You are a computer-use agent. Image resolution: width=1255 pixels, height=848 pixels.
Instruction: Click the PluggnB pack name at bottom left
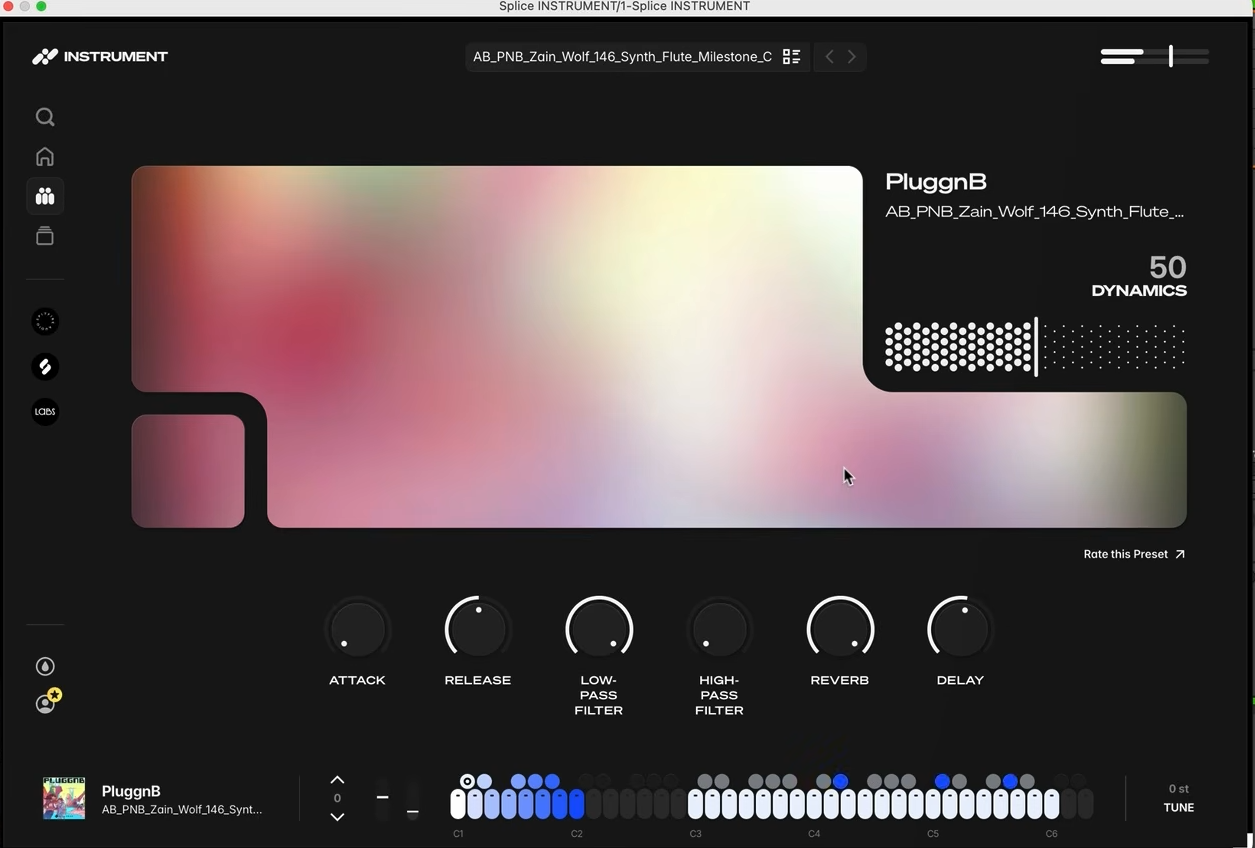point(131,791)
